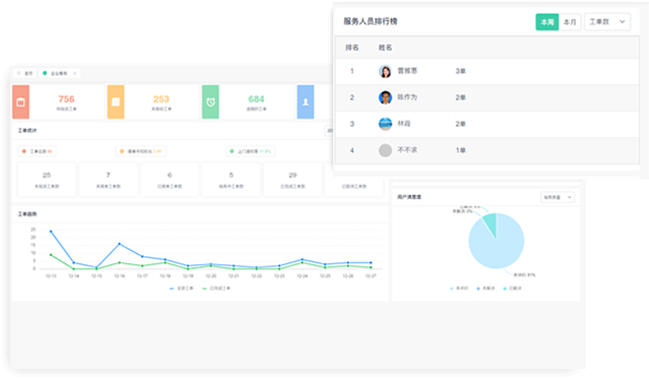Viewport: 649px width, 379px height.
Task: Toggle the green line series in chart legend
Action: point(216,288)
